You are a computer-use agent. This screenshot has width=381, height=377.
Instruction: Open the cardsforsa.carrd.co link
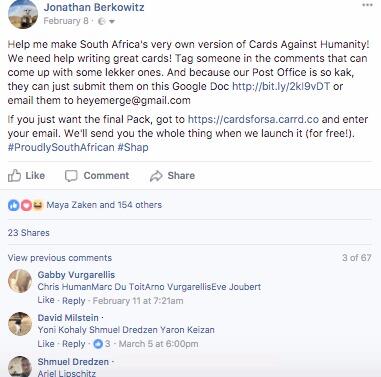point(253,119)
